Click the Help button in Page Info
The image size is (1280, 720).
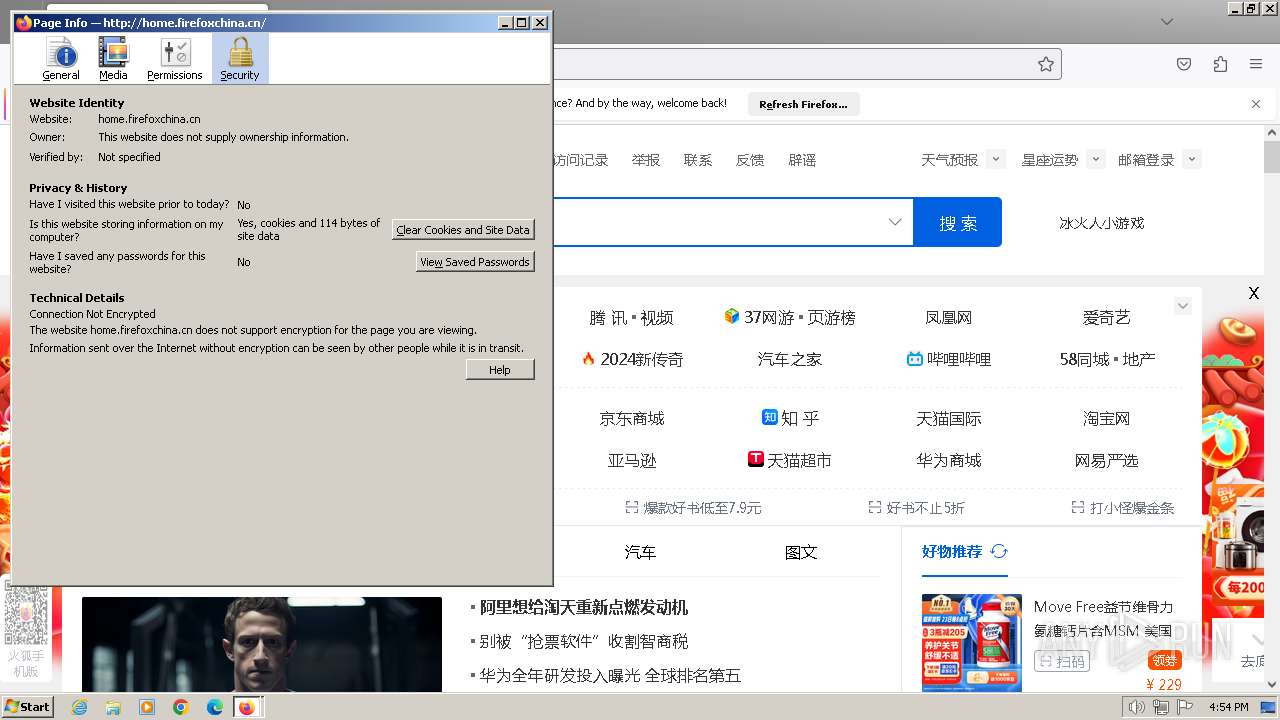500,370
